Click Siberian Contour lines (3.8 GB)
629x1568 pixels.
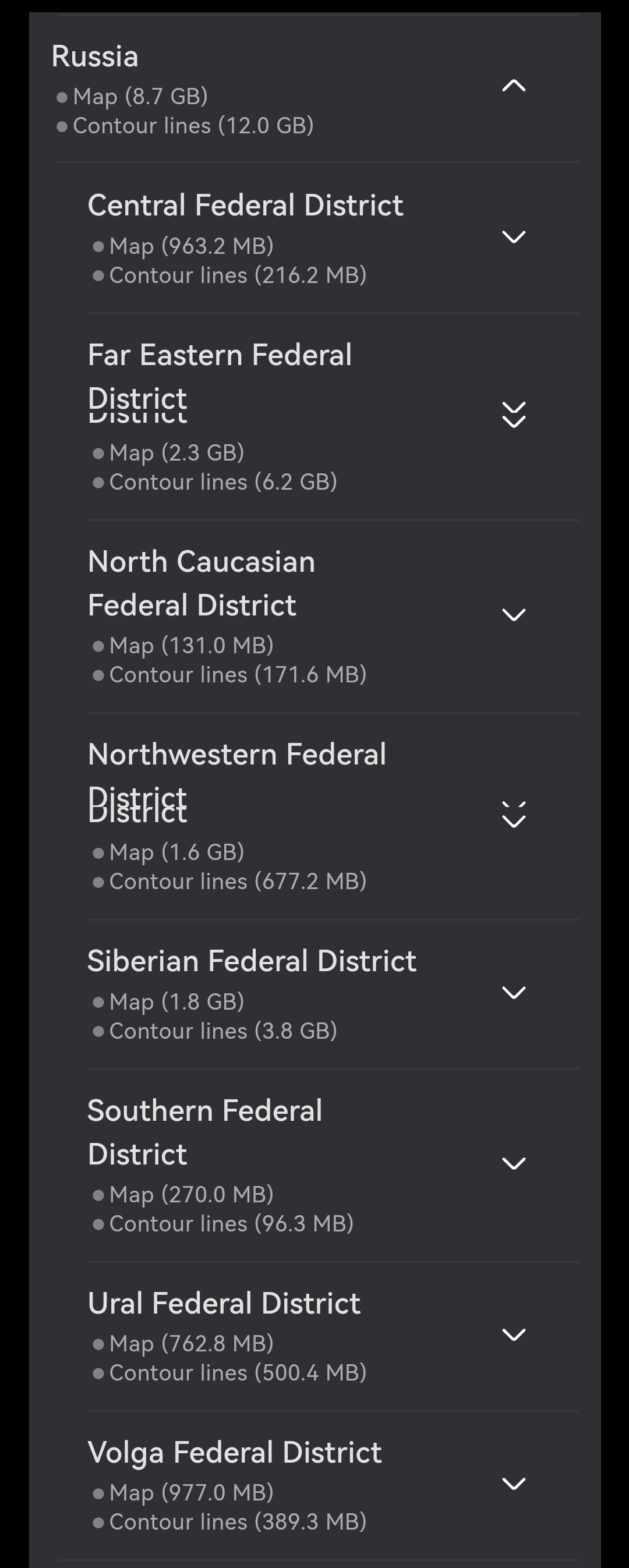pyautogui.click(x=223, y=1031)
